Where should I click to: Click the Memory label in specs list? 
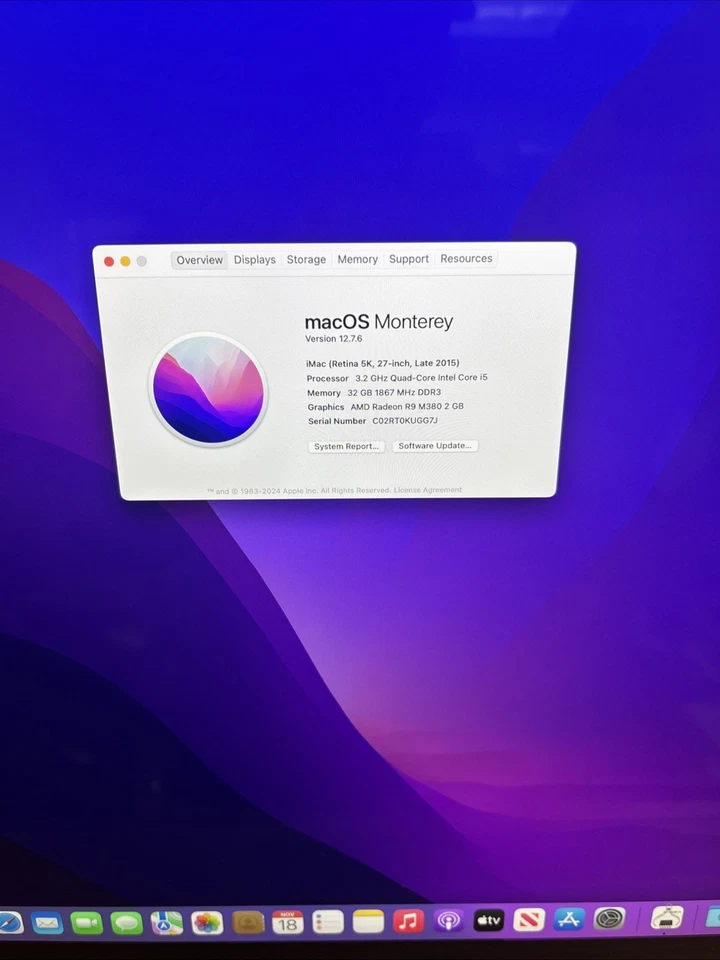pos(324,393)
